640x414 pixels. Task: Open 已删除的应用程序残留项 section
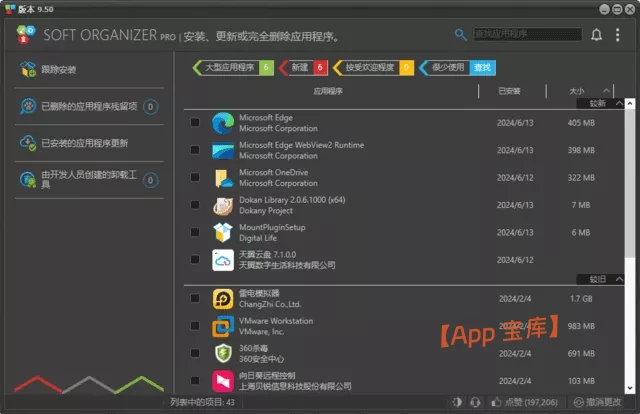[89, 107]
